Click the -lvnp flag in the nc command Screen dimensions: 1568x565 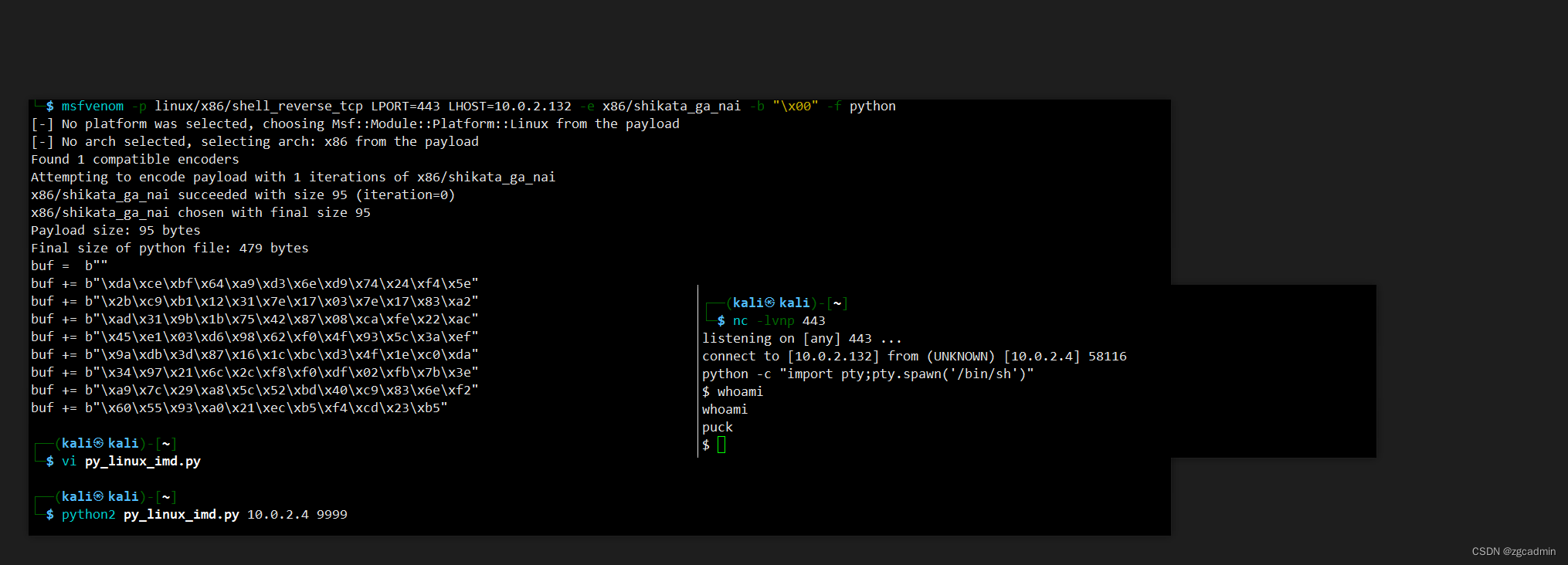(x=776, y=321)
